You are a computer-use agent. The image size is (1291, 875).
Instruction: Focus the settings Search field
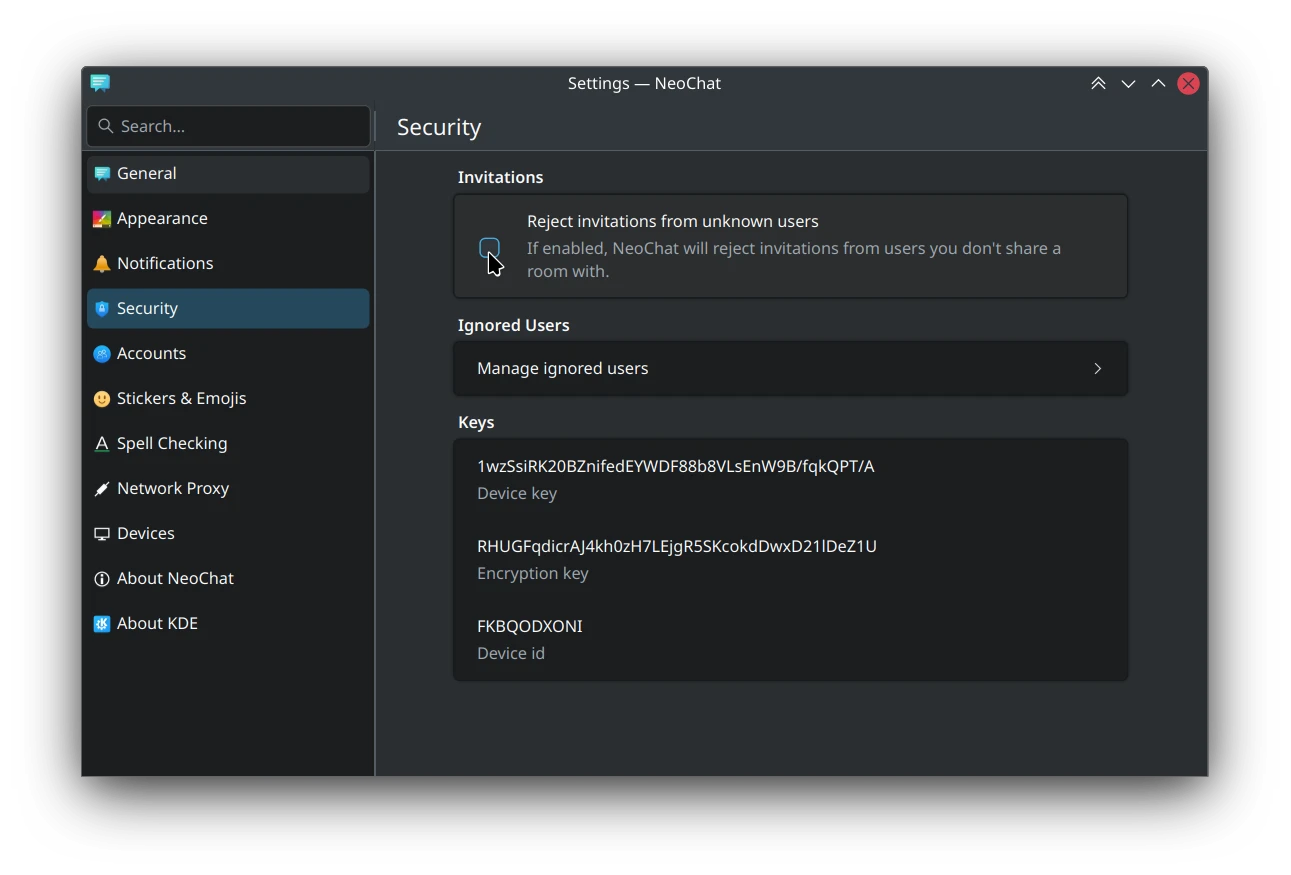tap(228, 126)
